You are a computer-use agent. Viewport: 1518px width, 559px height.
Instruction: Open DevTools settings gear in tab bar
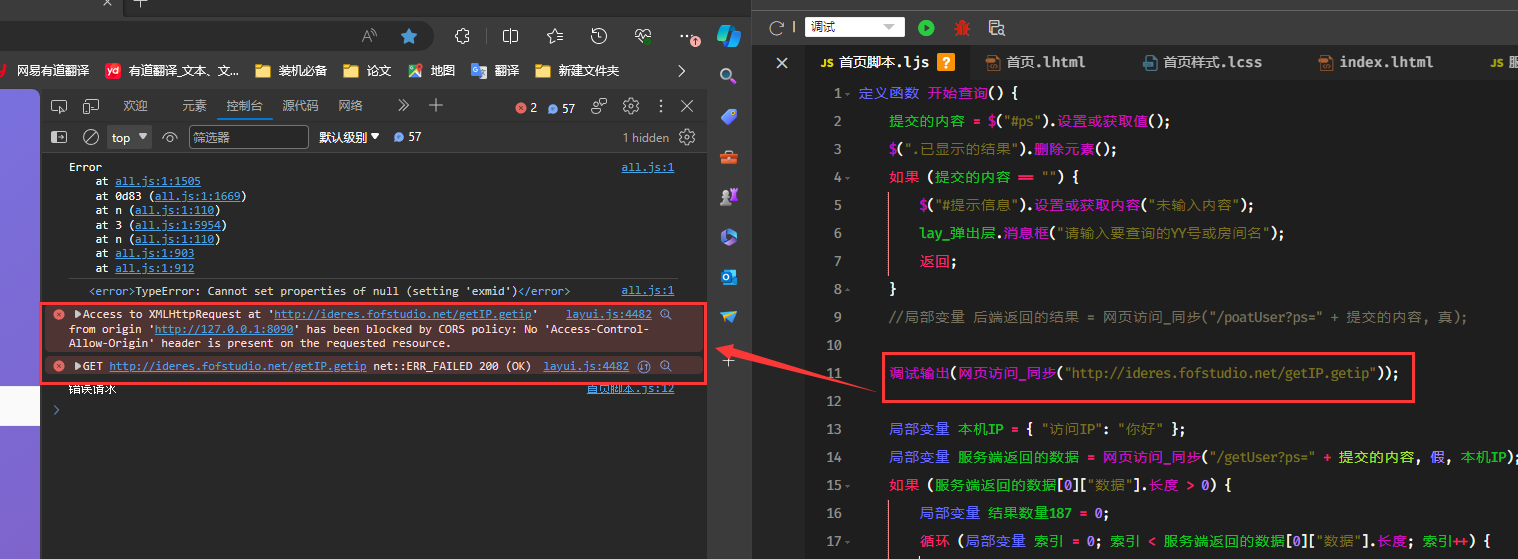(631, 106)
